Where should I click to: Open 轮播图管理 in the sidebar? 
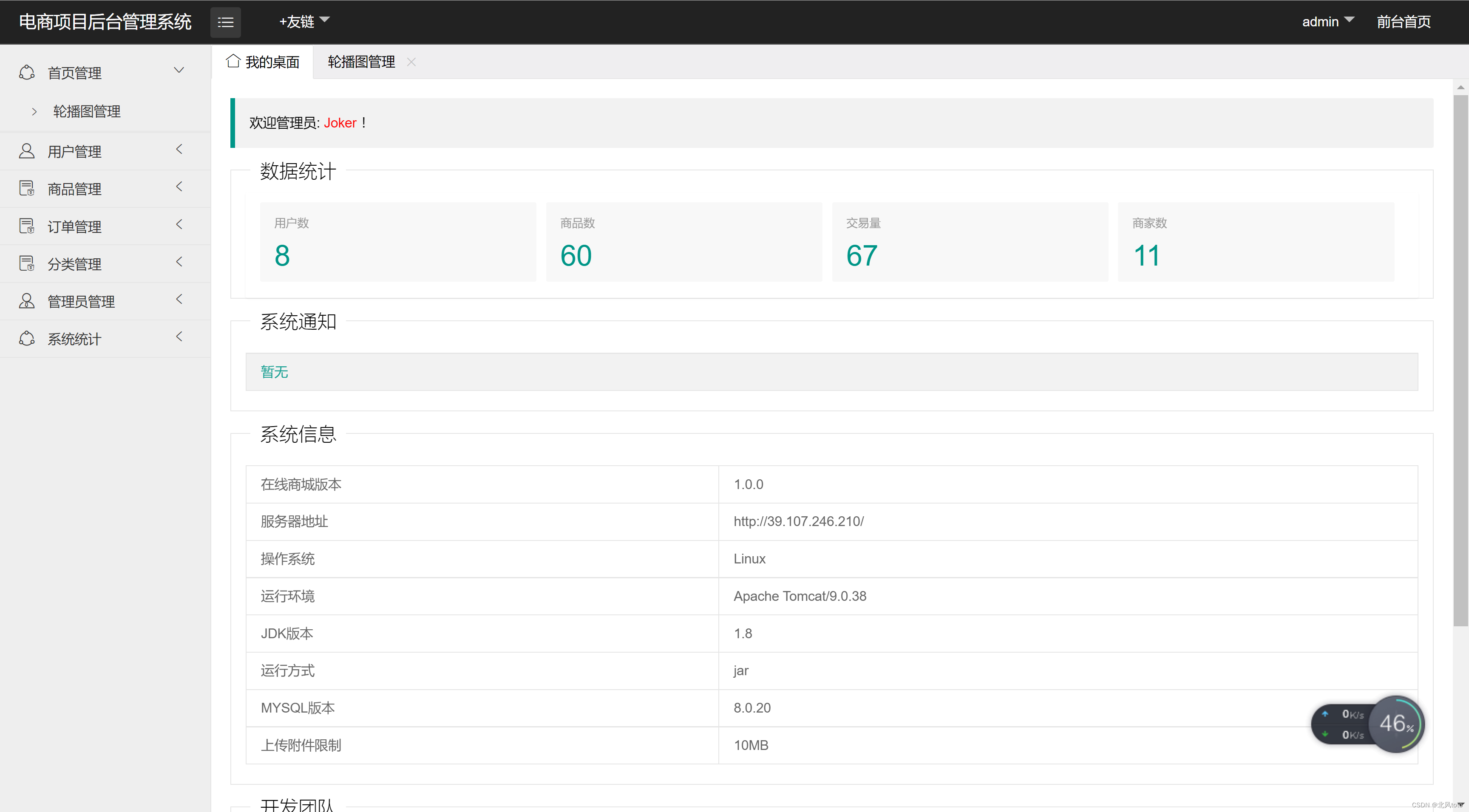(x=87, y=111)
